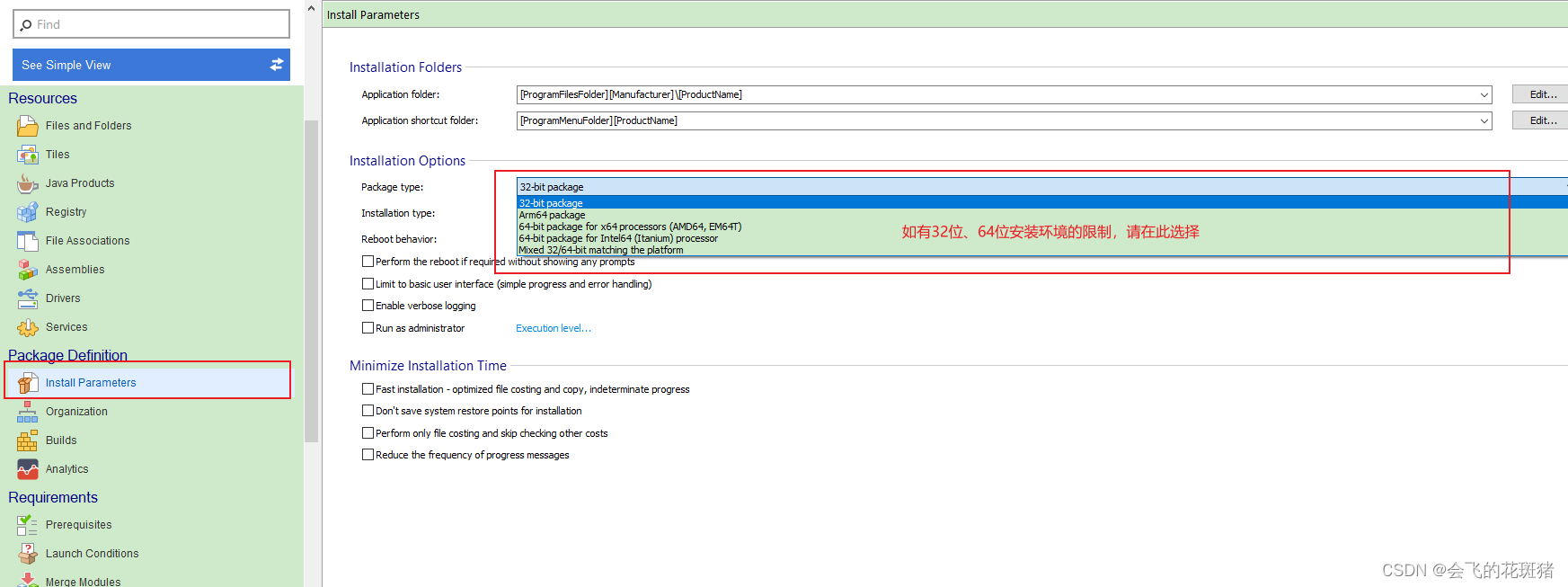This screenshot has height=587, width=1568.
Task: Open Analytics page
Action: pos(66,469)
